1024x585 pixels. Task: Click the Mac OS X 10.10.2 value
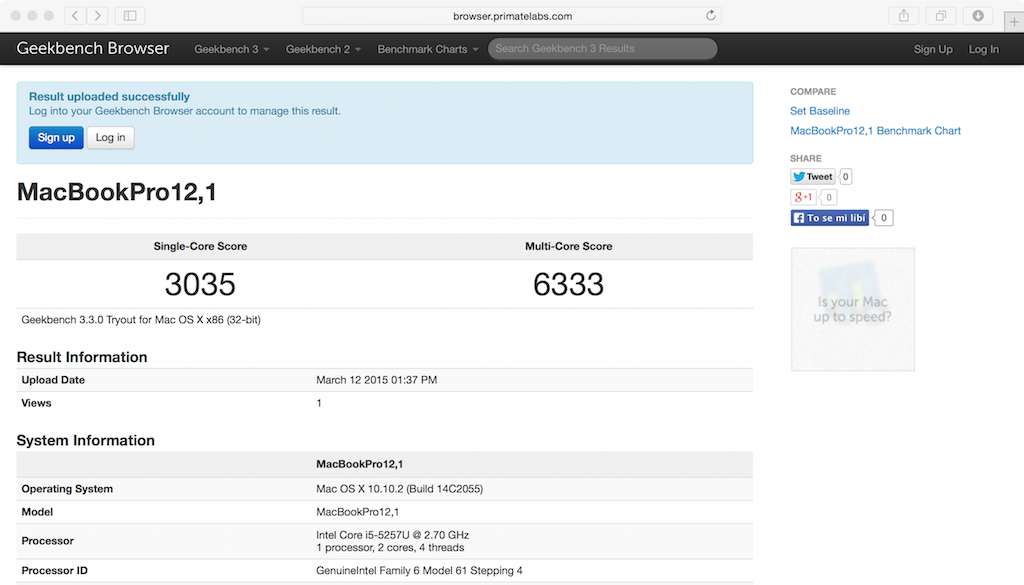[x=400, y=489]
